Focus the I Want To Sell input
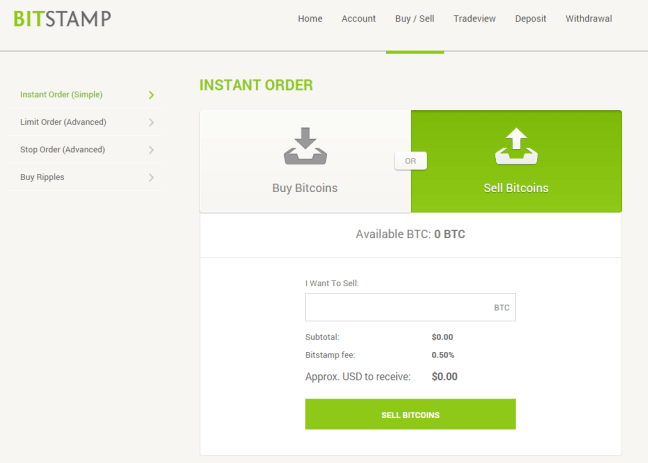 410,307
